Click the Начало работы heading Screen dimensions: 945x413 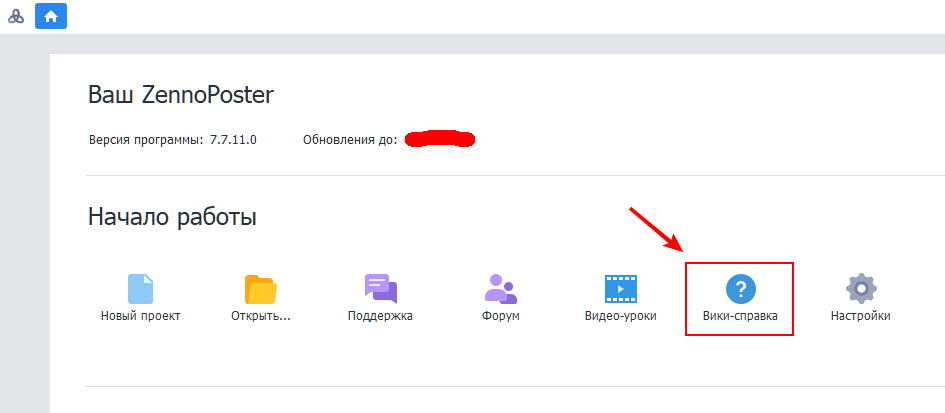pyautogui.click(x=172, y=217)
